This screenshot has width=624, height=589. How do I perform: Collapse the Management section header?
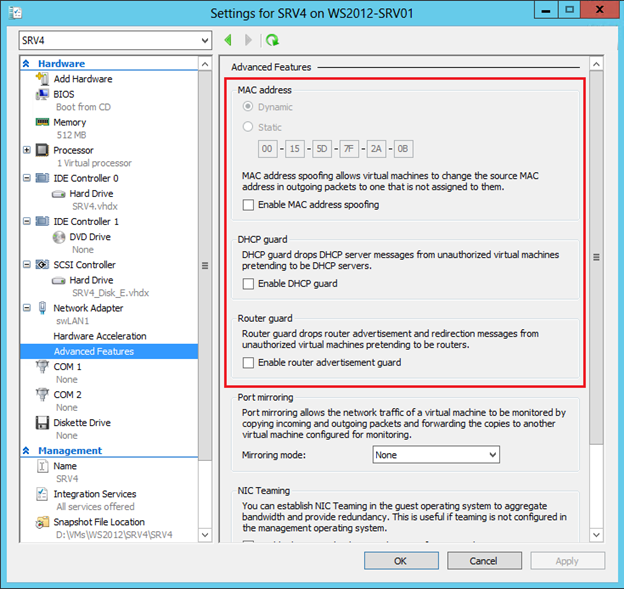pos(26,451)
